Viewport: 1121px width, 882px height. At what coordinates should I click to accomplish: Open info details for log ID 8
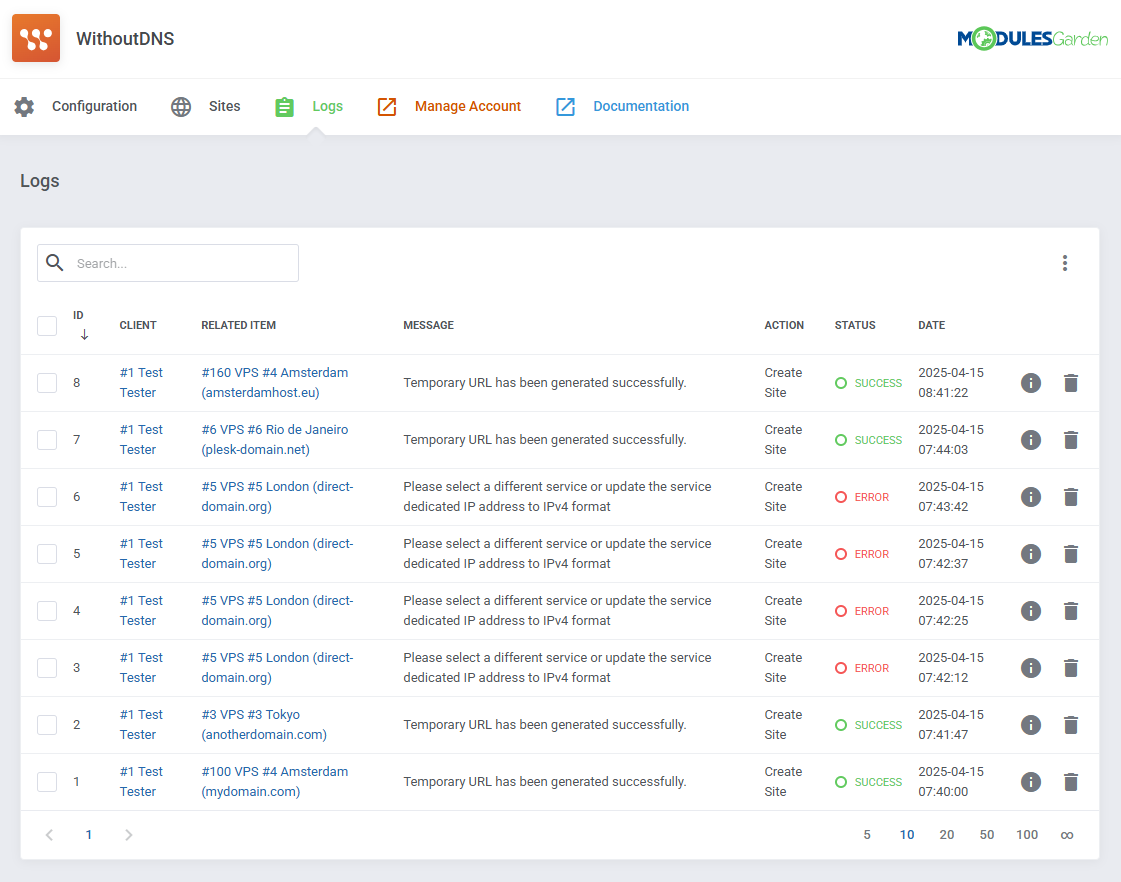click(1031, 383)
